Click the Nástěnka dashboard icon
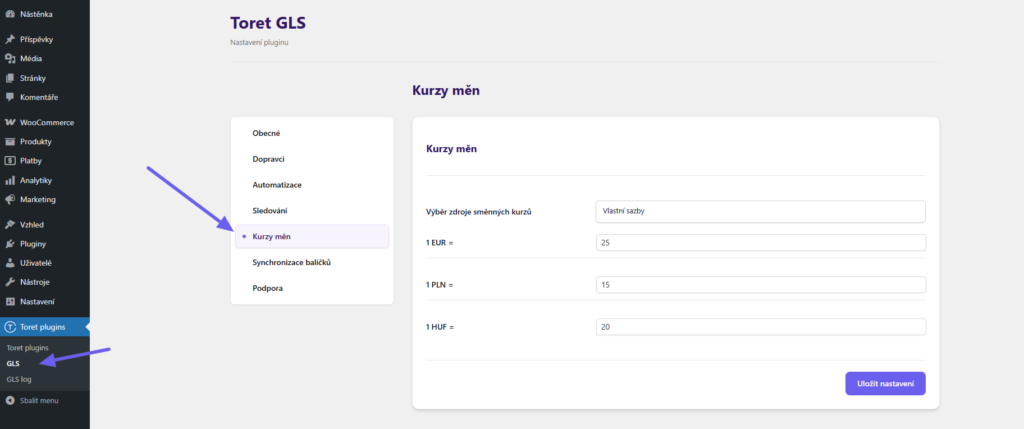Image resolution: width=1024 pixels, height=429 pixels. point(10,14)
